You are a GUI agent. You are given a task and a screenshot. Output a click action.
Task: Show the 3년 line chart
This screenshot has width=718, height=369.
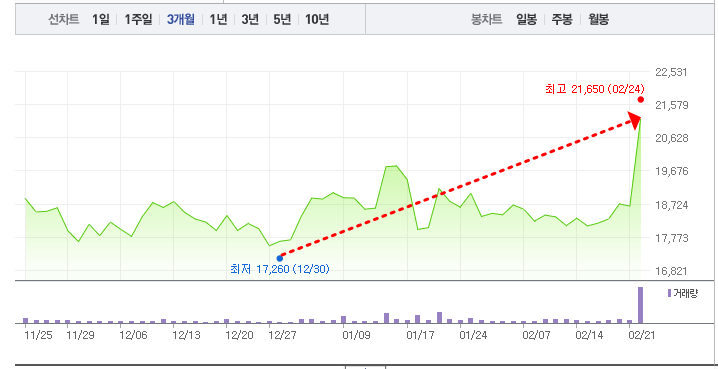coord(250,20)
